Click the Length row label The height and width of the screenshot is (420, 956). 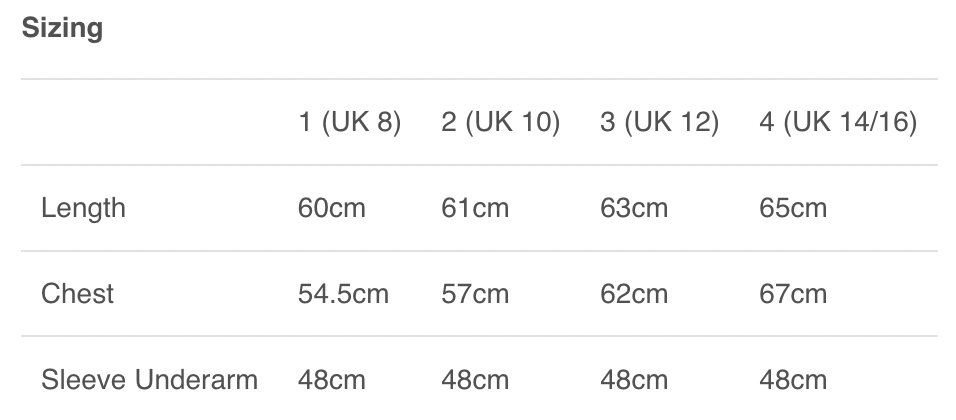83,208
